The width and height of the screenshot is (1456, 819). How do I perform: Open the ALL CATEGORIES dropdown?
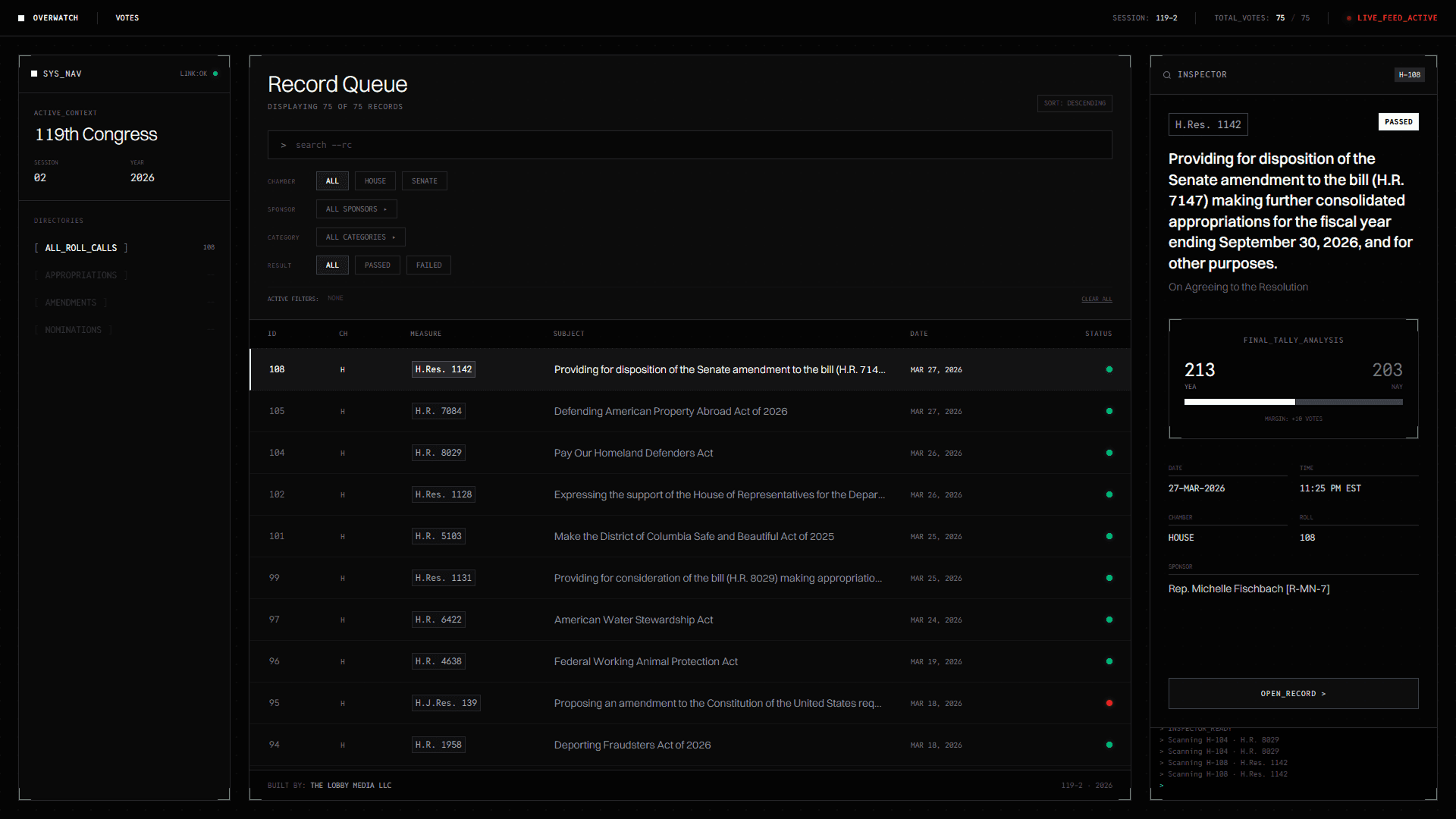pyautogui.click(x=360, y=237)
